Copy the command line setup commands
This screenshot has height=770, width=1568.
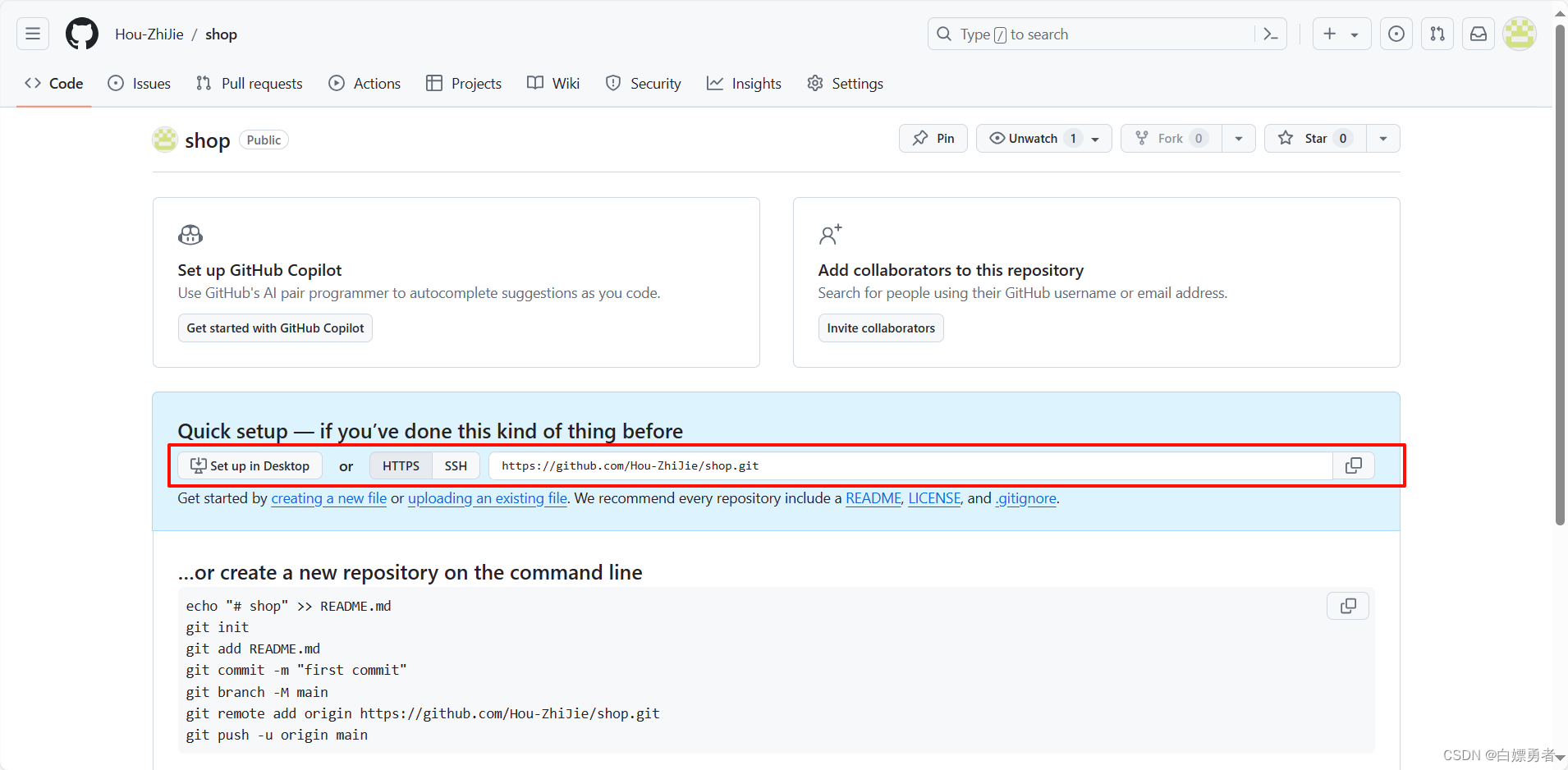pos(1348,606)
